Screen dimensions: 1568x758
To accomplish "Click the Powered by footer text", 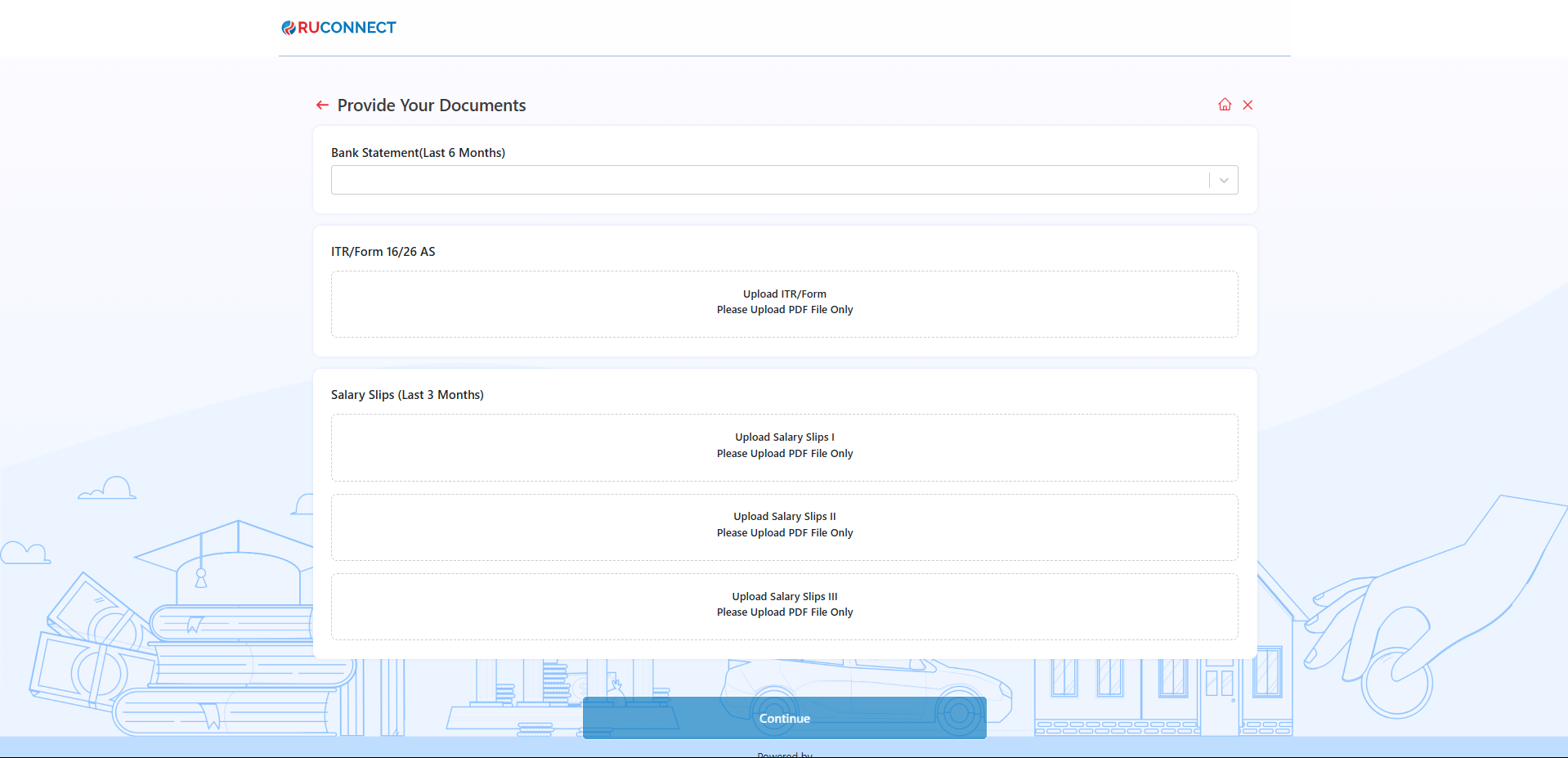I will (x=784, y=754).
